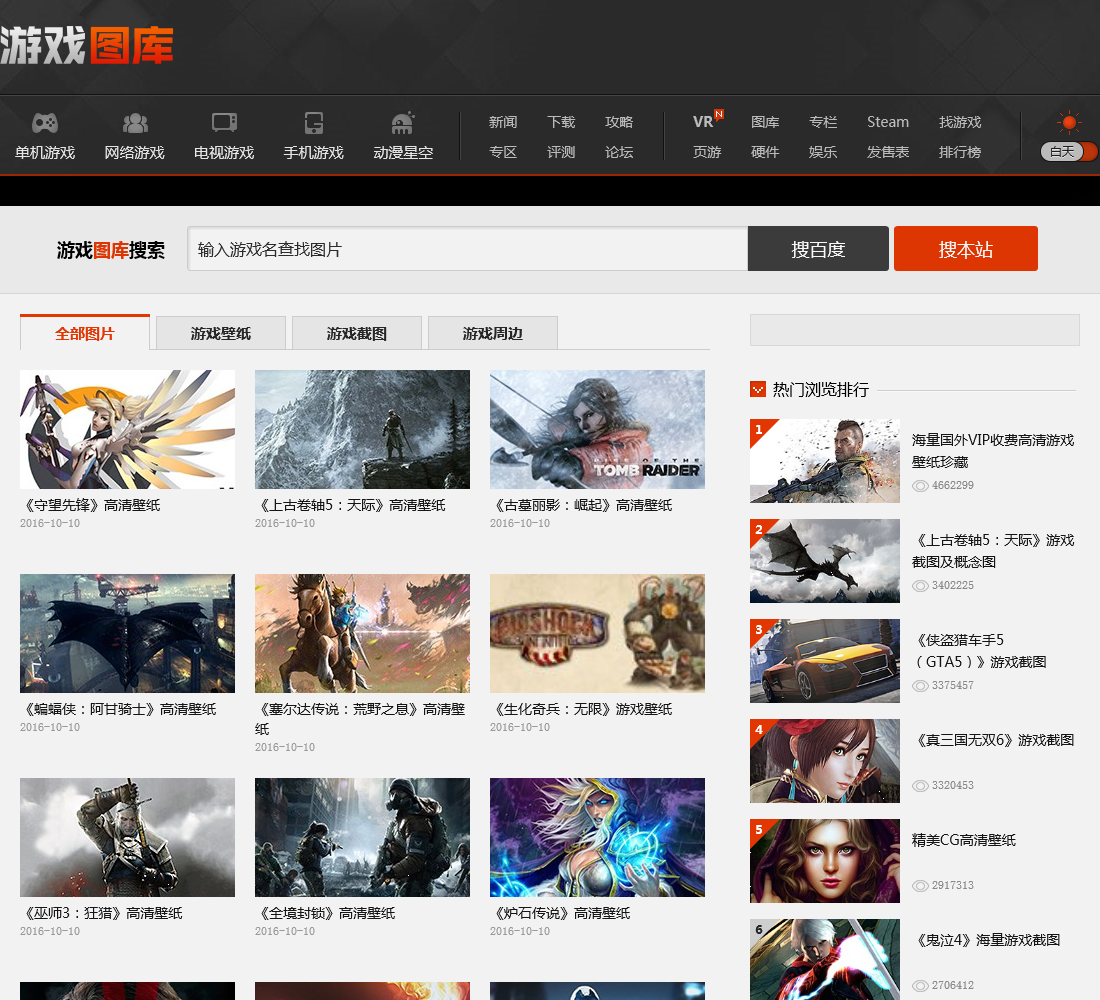The width and height of the screenshot is (1100, 1000).
Task: Open the 攻略 nav link
Action: click(619, 122)
